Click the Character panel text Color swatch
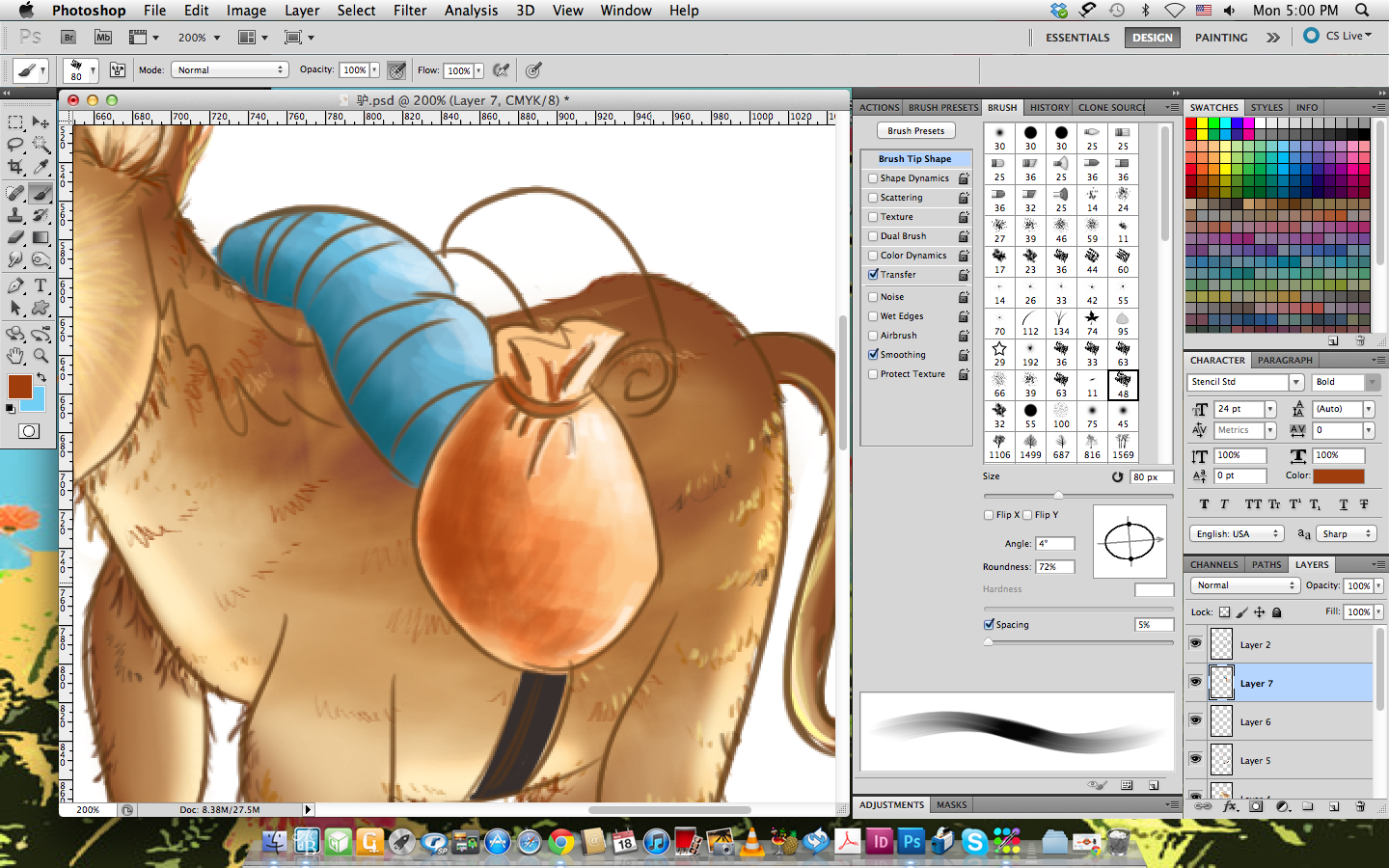 [1339, 475]
